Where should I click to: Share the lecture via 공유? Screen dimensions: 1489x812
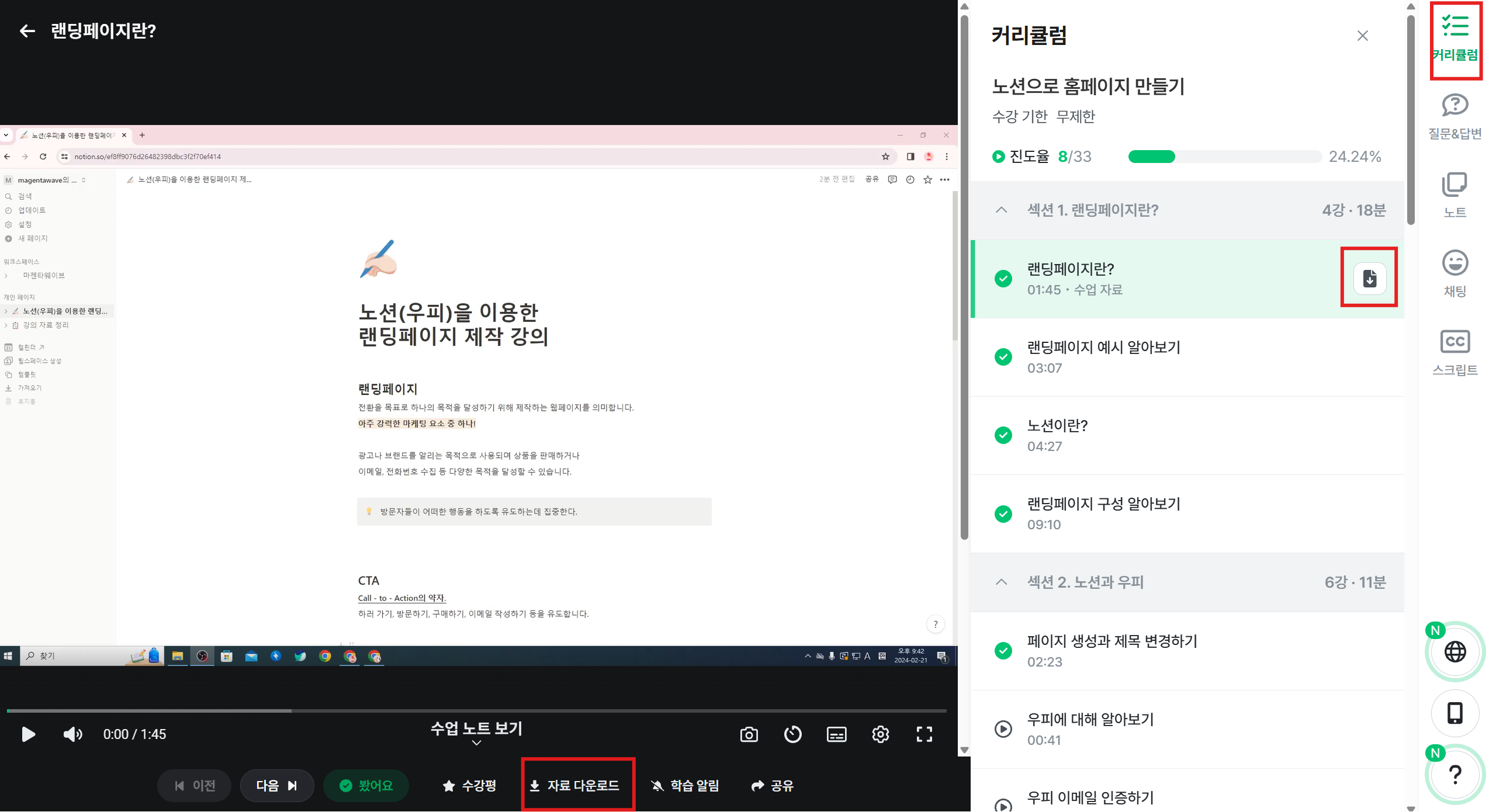tap(772, 786)
